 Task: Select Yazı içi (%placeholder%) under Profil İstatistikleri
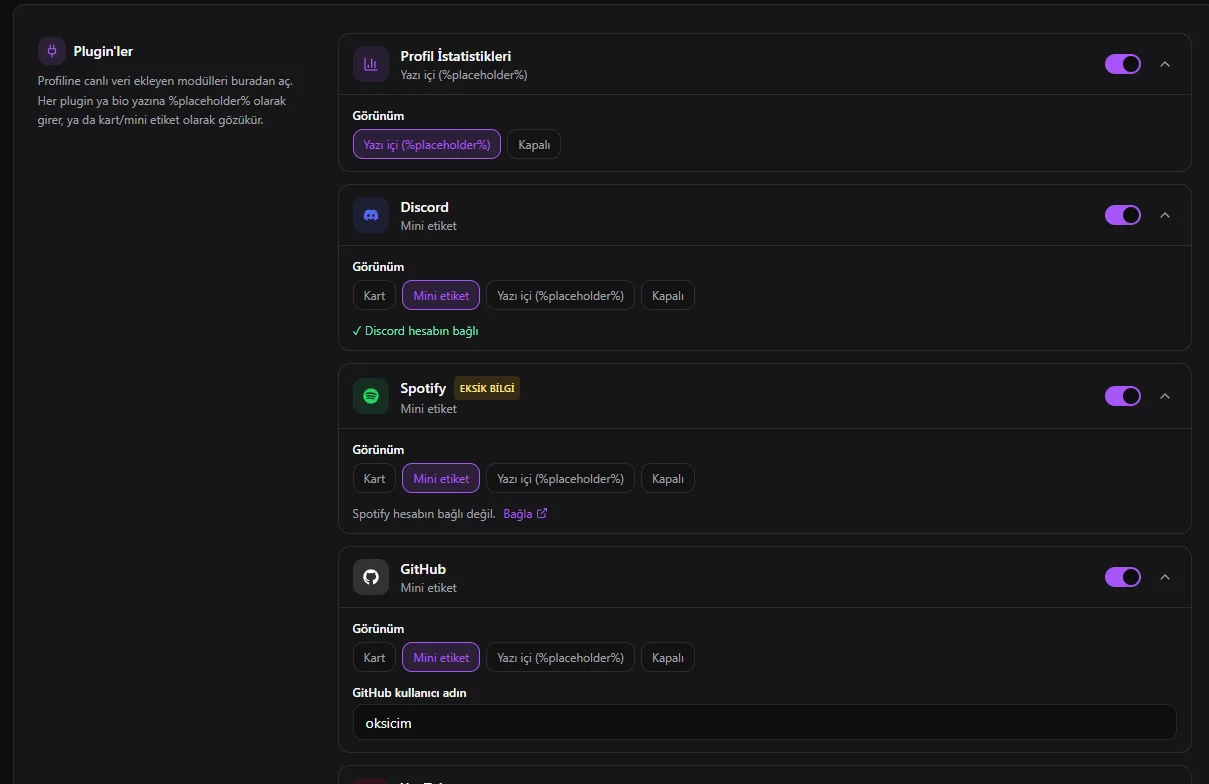coord(427,144)
